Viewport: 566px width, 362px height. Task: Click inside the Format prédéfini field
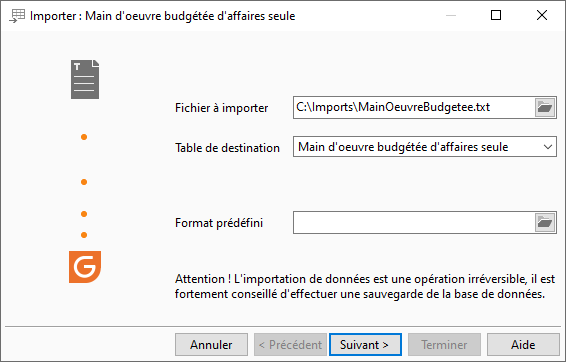414,223
